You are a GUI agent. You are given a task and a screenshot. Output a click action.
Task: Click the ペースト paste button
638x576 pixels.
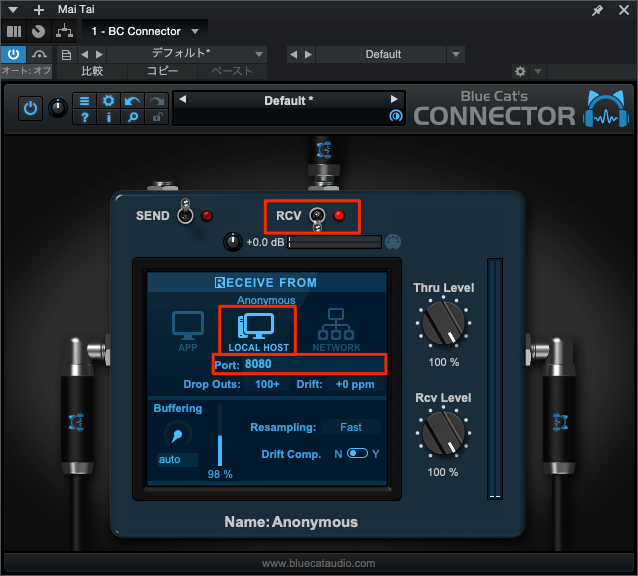click(232, 71)
